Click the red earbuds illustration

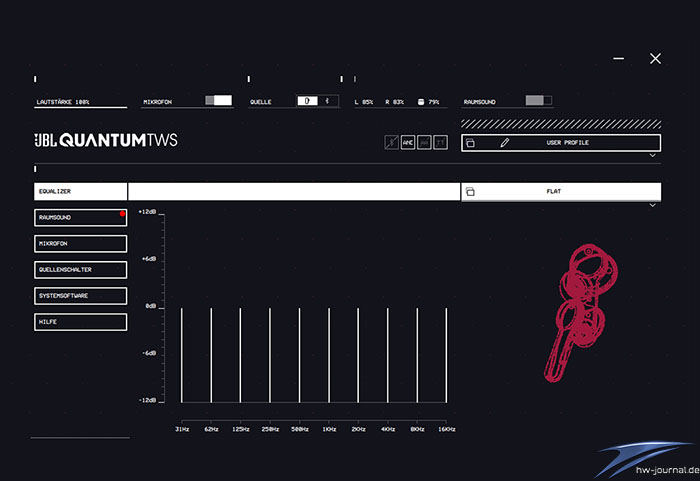pos(580,313)
